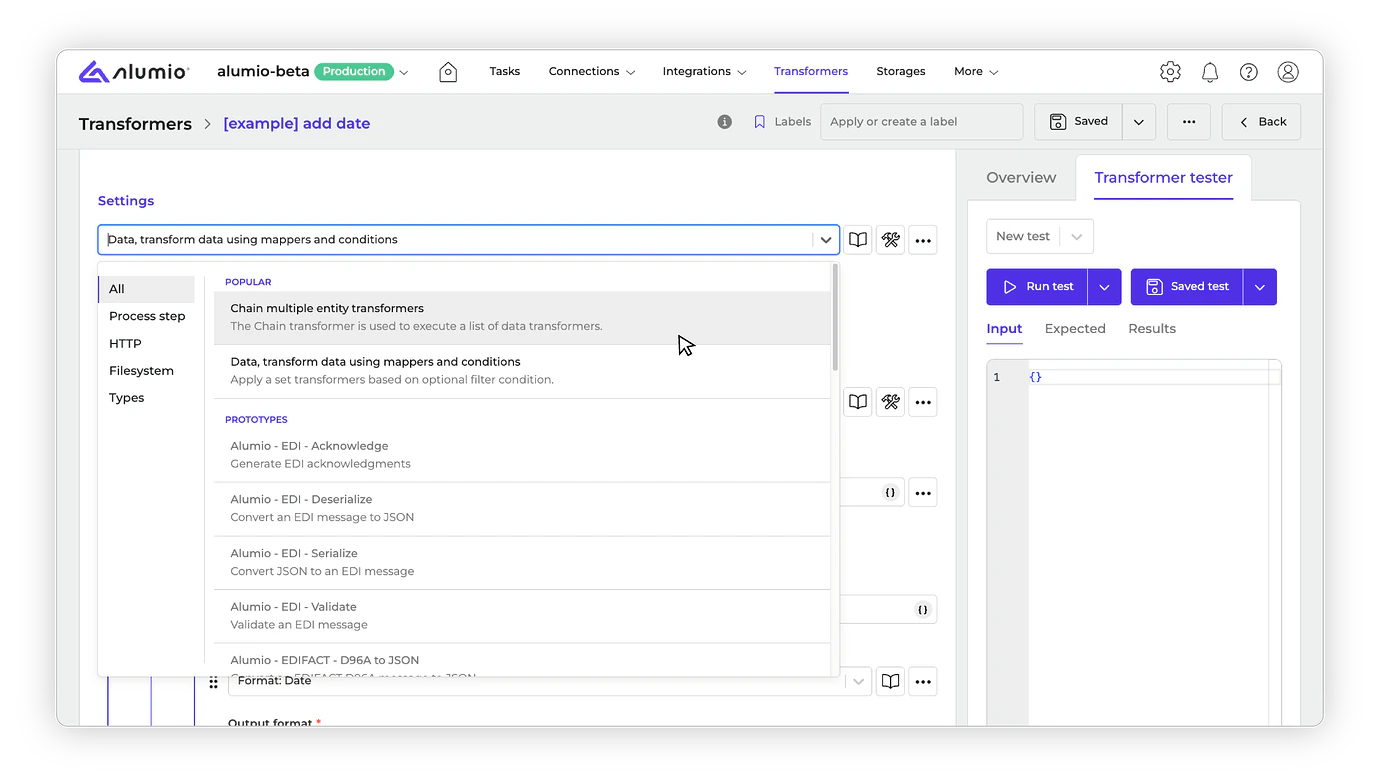Click the braces icon left of a three-dot menu
Viewport: 1380px width, 776px height.
(x=890, y=493)
